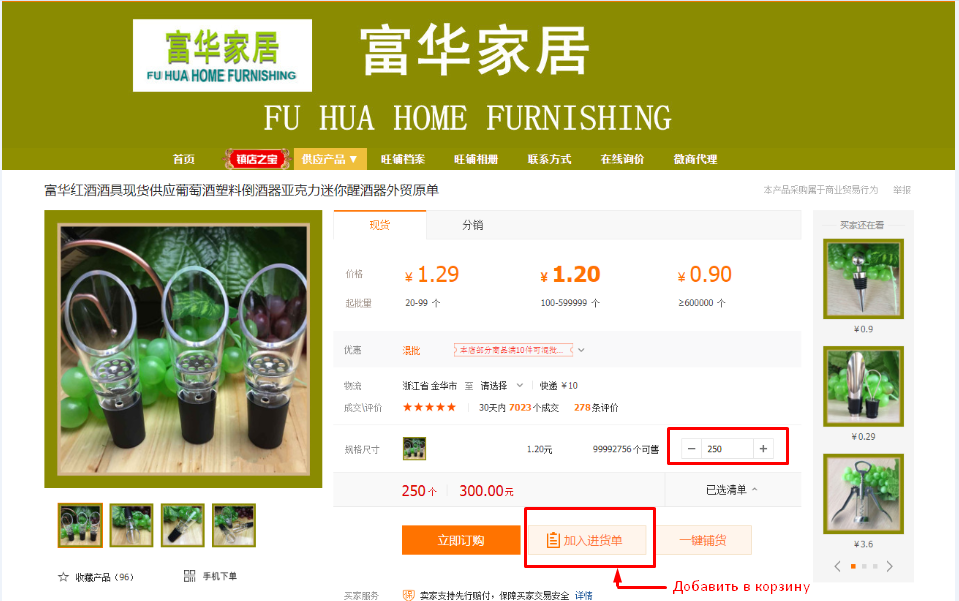Click the star icon to favorite product
The image size is (959, 601).
tap(63, 577)
